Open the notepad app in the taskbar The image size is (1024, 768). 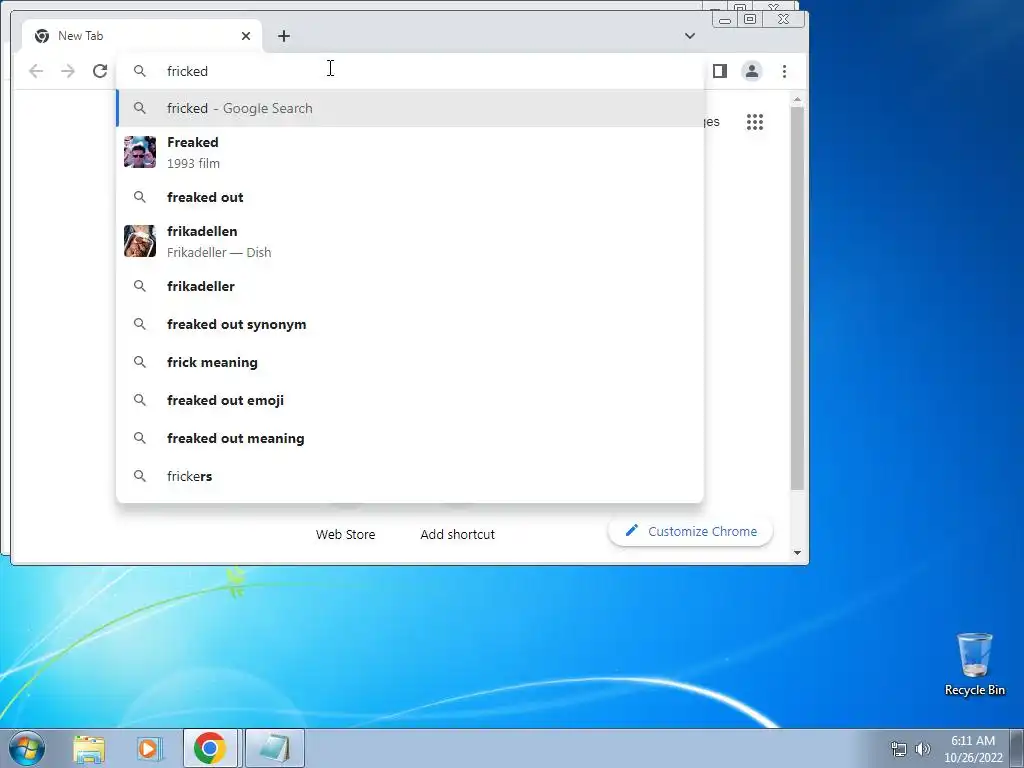(275, 748)
